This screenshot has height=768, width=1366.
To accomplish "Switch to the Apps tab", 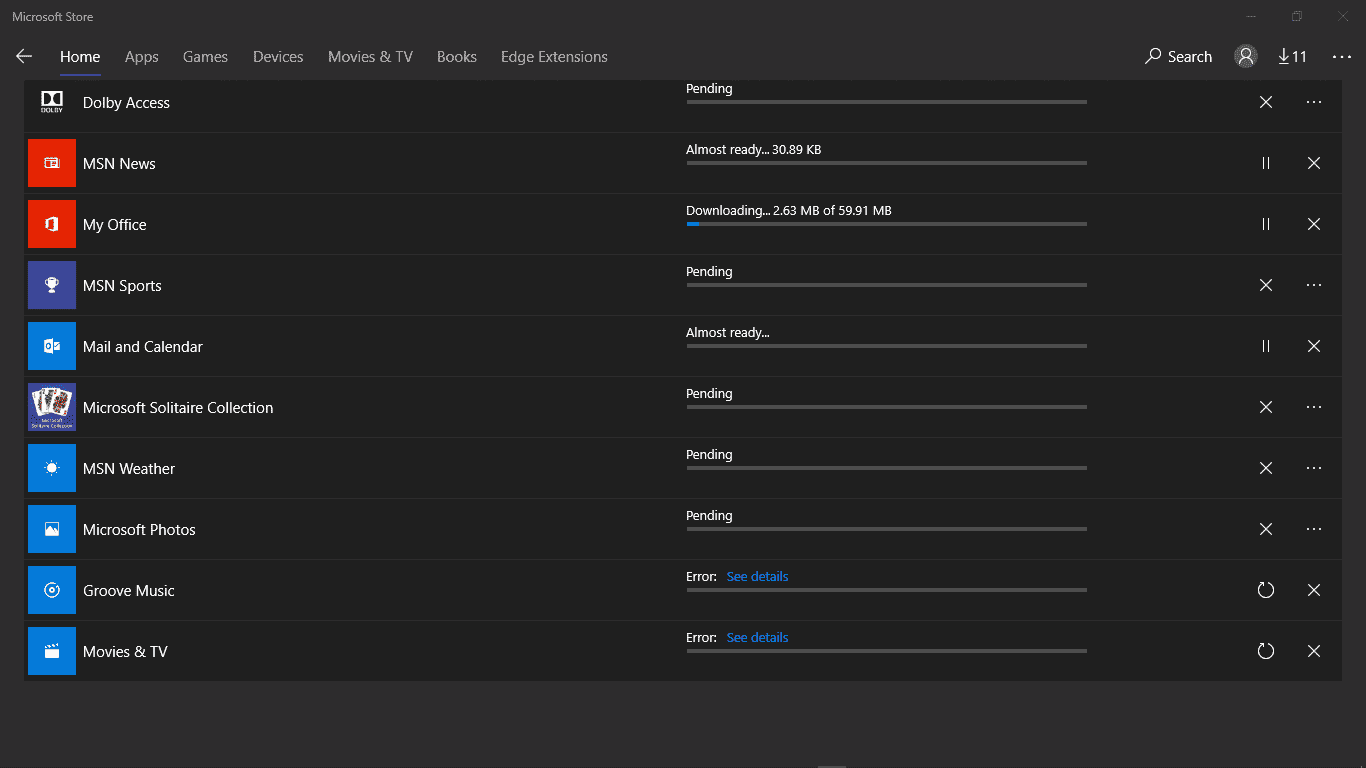I will 142,57.
